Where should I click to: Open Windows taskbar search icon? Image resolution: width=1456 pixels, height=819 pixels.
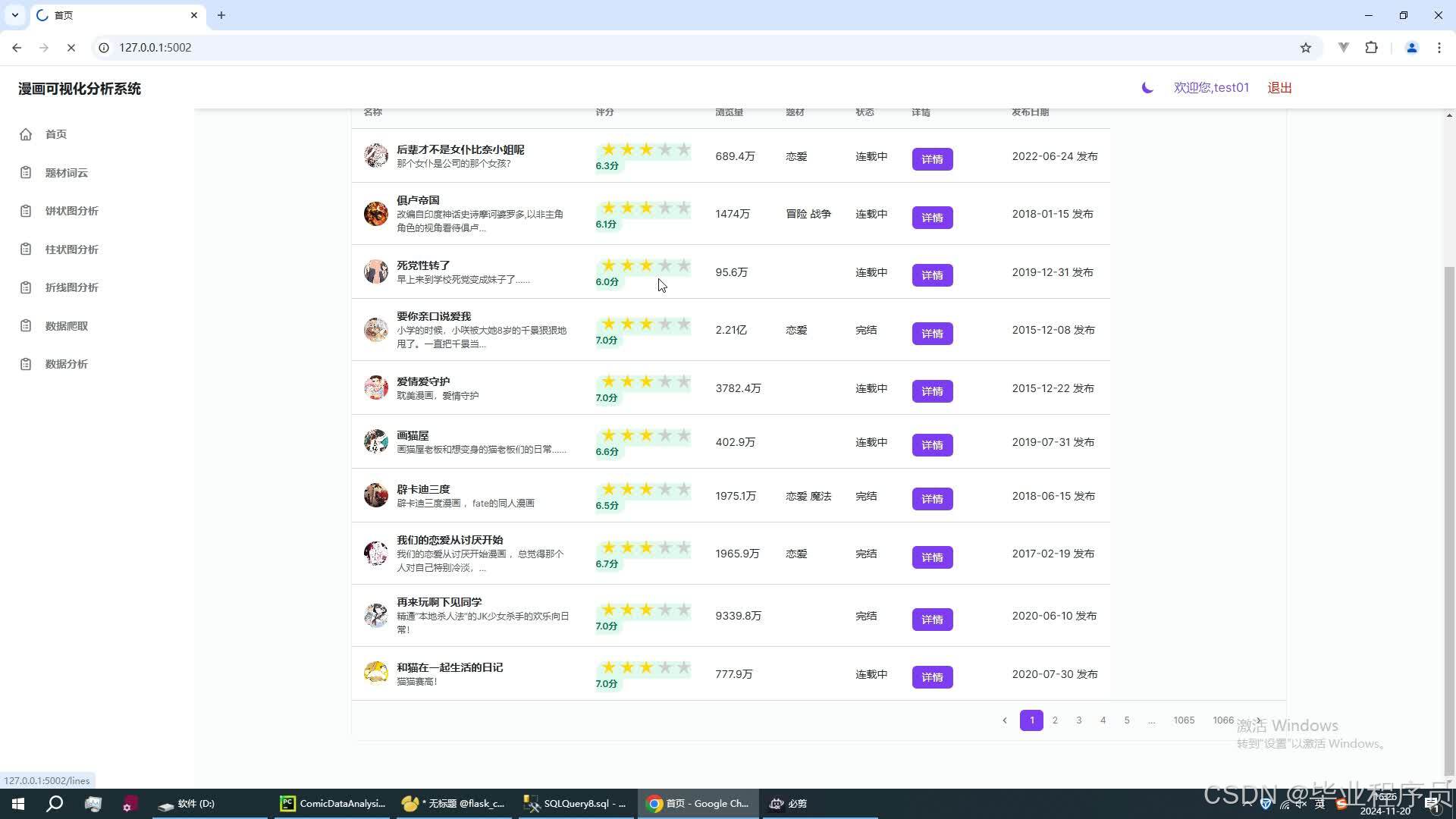[55, 804]
